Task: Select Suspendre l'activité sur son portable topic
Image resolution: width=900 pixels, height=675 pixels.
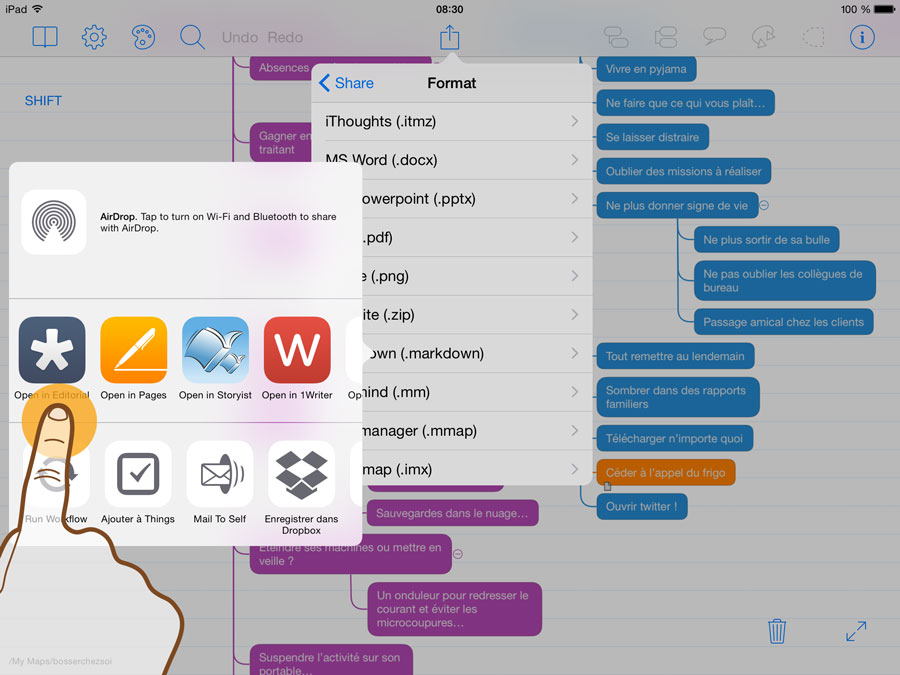Action: (x=331, y=661)
